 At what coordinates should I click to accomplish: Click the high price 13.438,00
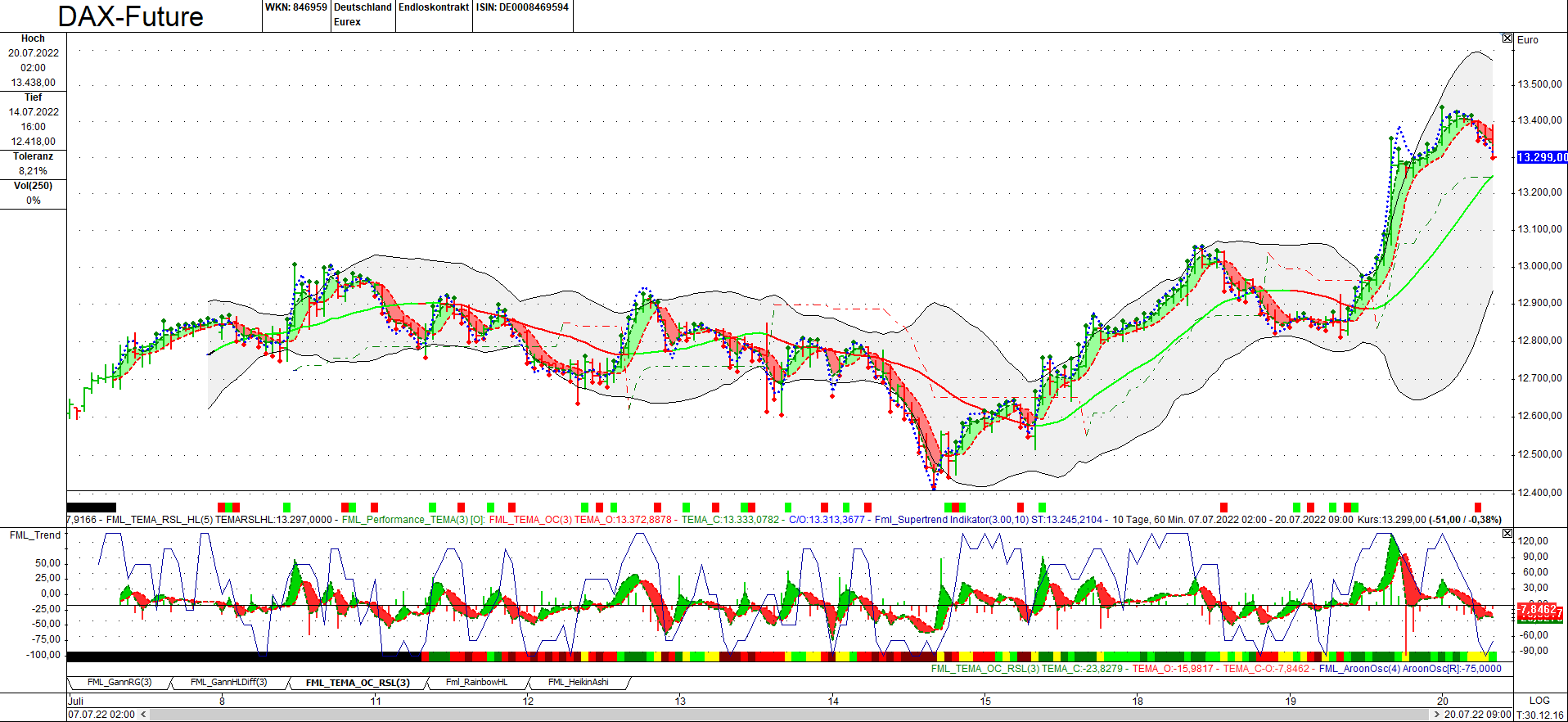click(x=34, y=83)
